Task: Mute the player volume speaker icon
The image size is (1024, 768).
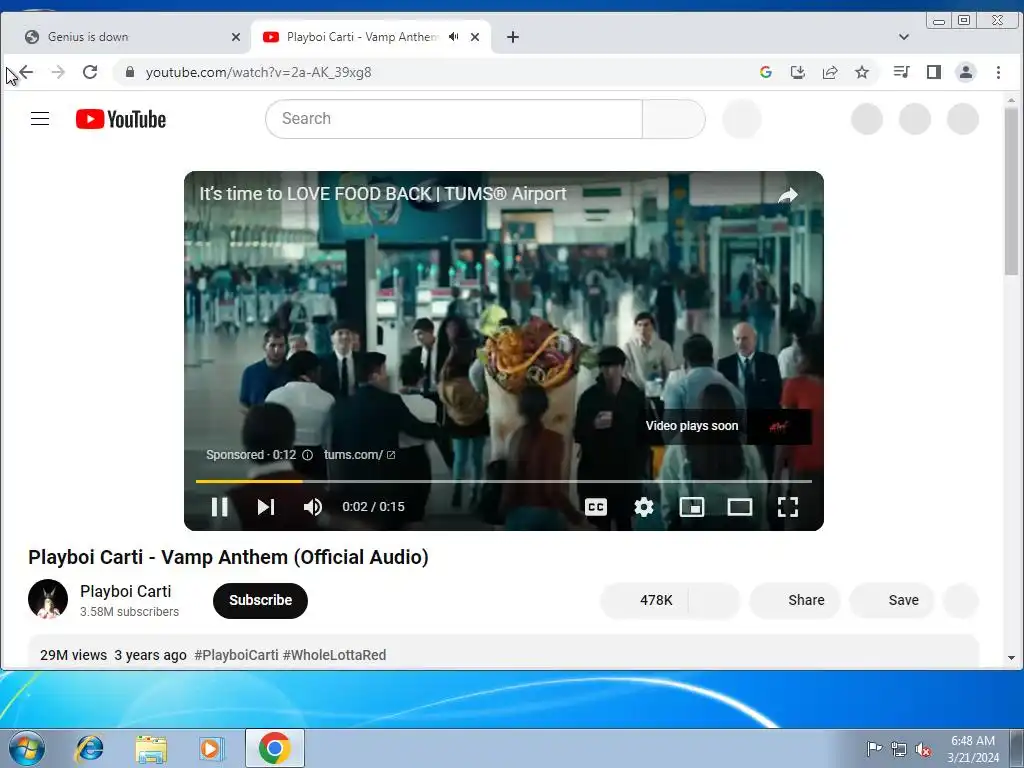Action: tap(313, 507)
